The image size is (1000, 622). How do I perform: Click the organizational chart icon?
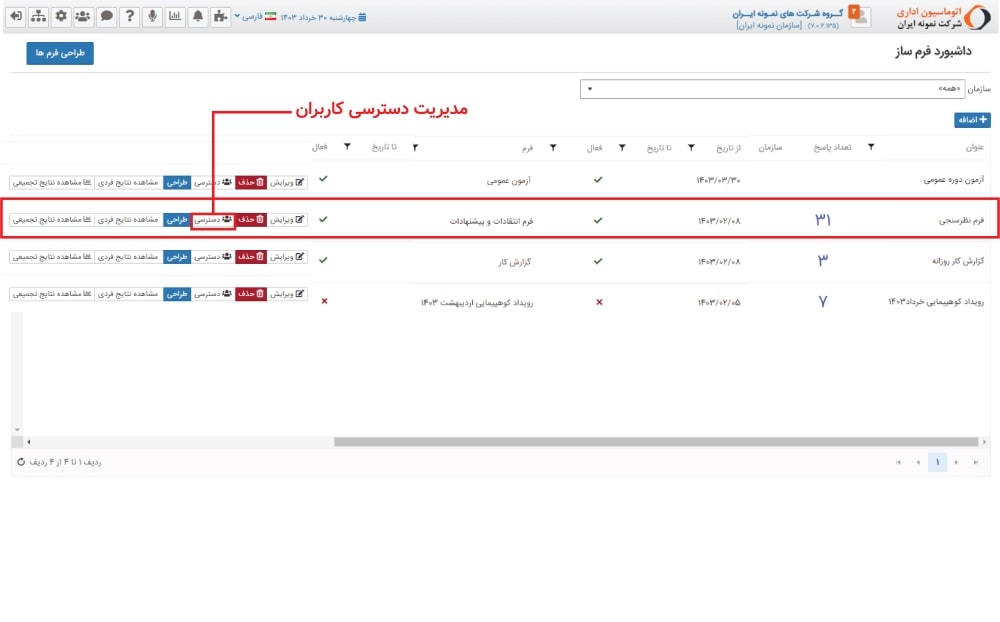click(38, 16)
